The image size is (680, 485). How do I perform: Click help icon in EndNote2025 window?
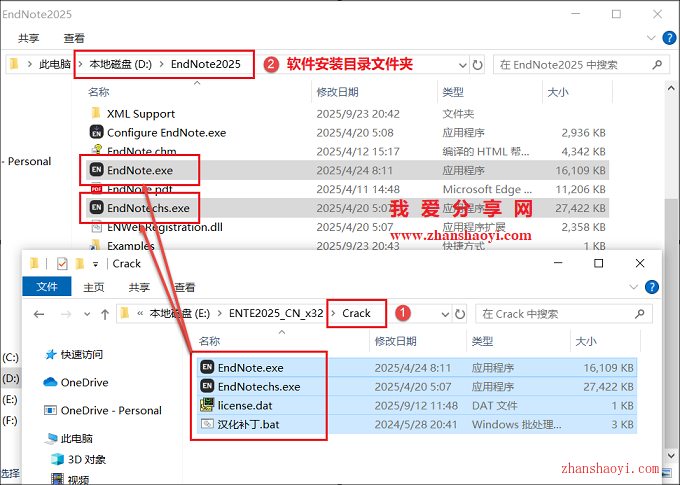point(669,38)
